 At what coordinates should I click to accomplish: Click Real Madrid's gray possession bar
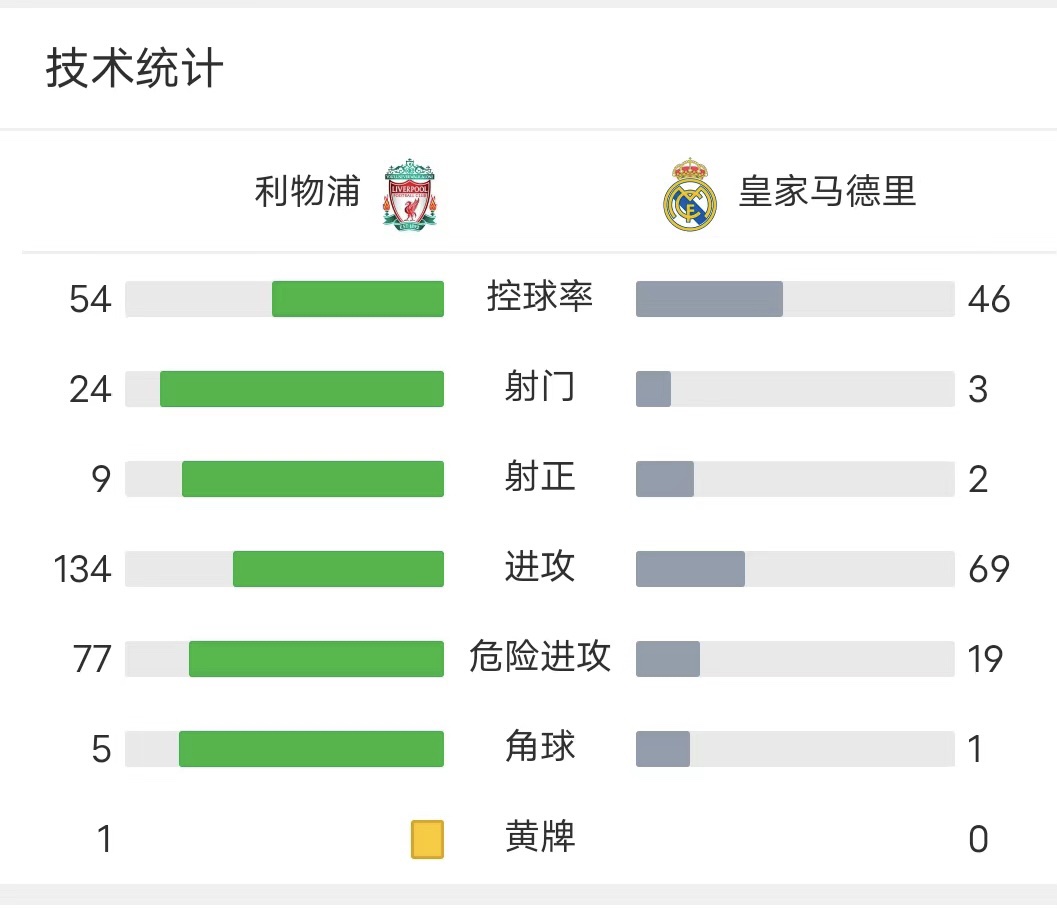(x=709, y=299)
